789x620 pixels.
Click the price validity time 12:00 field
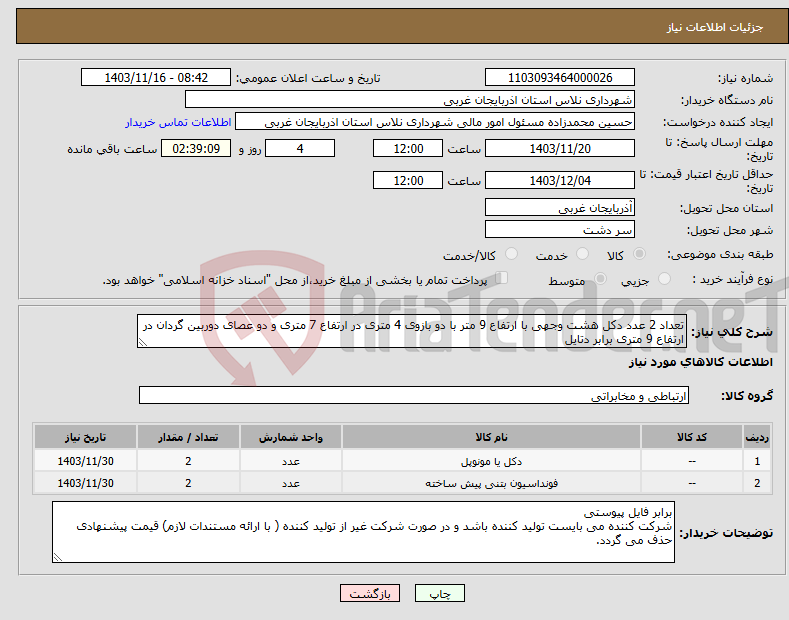pyautogui.click(x=408, y=180)
